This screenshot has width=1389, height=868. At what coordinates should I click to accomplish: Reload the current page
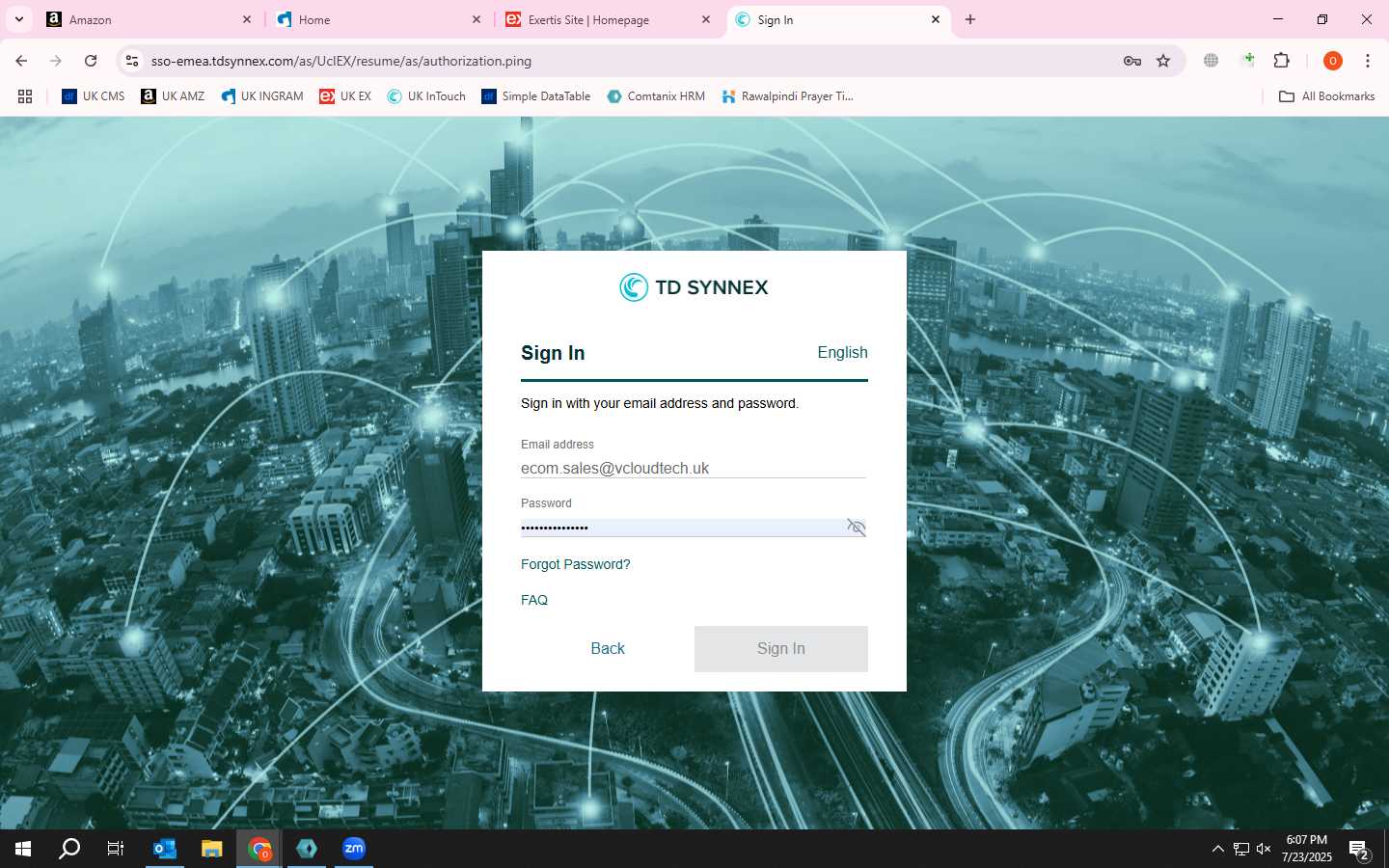[91, 61]
